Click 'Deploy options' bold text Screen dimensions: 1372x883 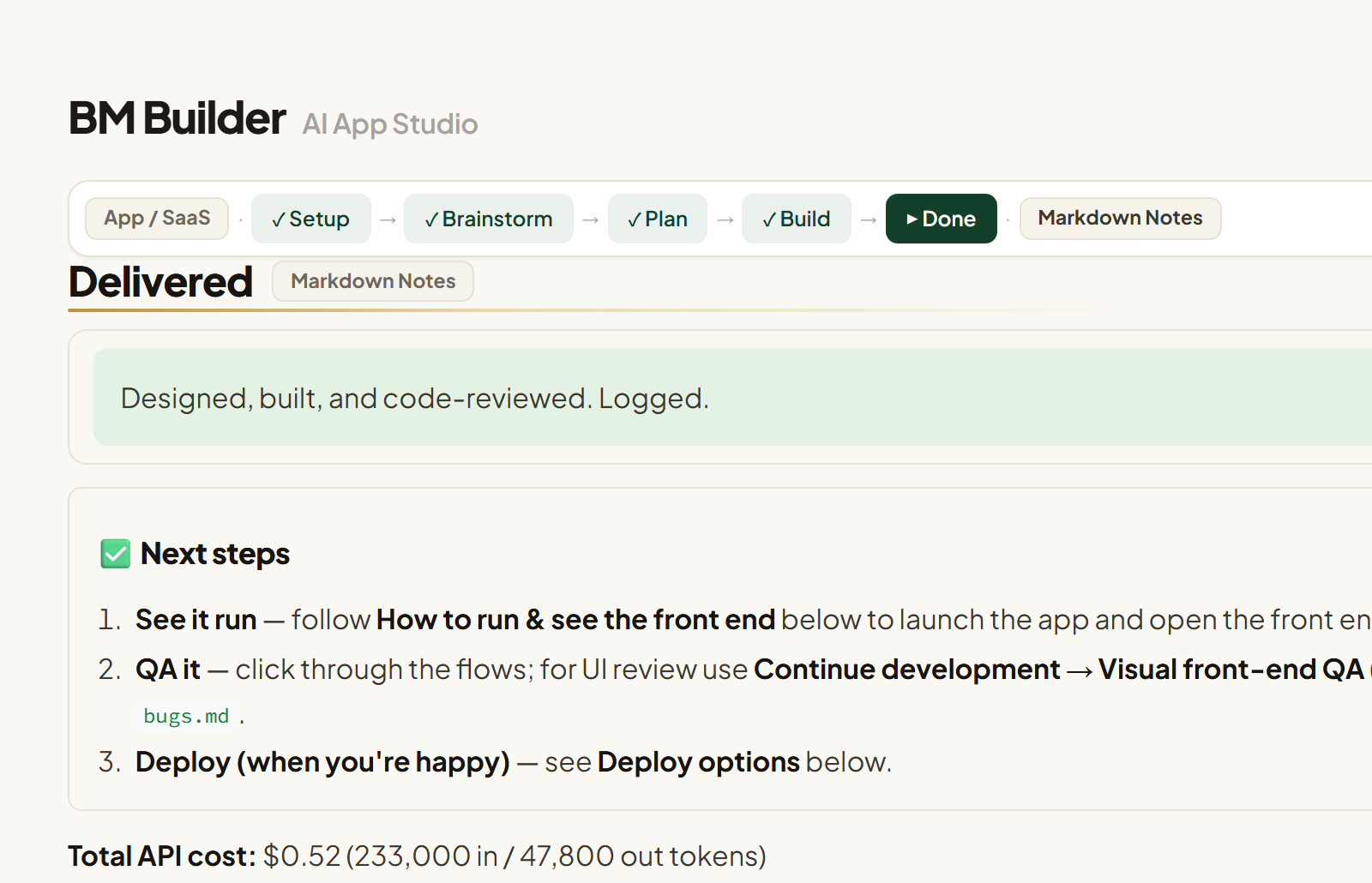699,761
